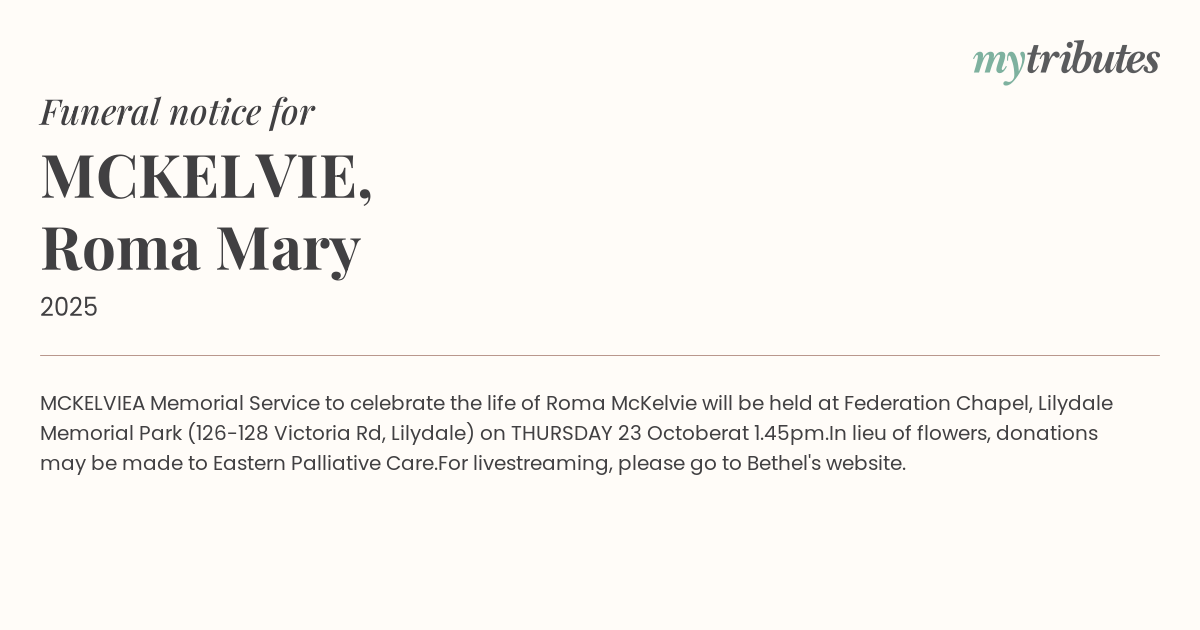This screenshot has width=1200, height=630.
Task: Click the "Federation Chapel" venue text
Action: click(934, 403)
